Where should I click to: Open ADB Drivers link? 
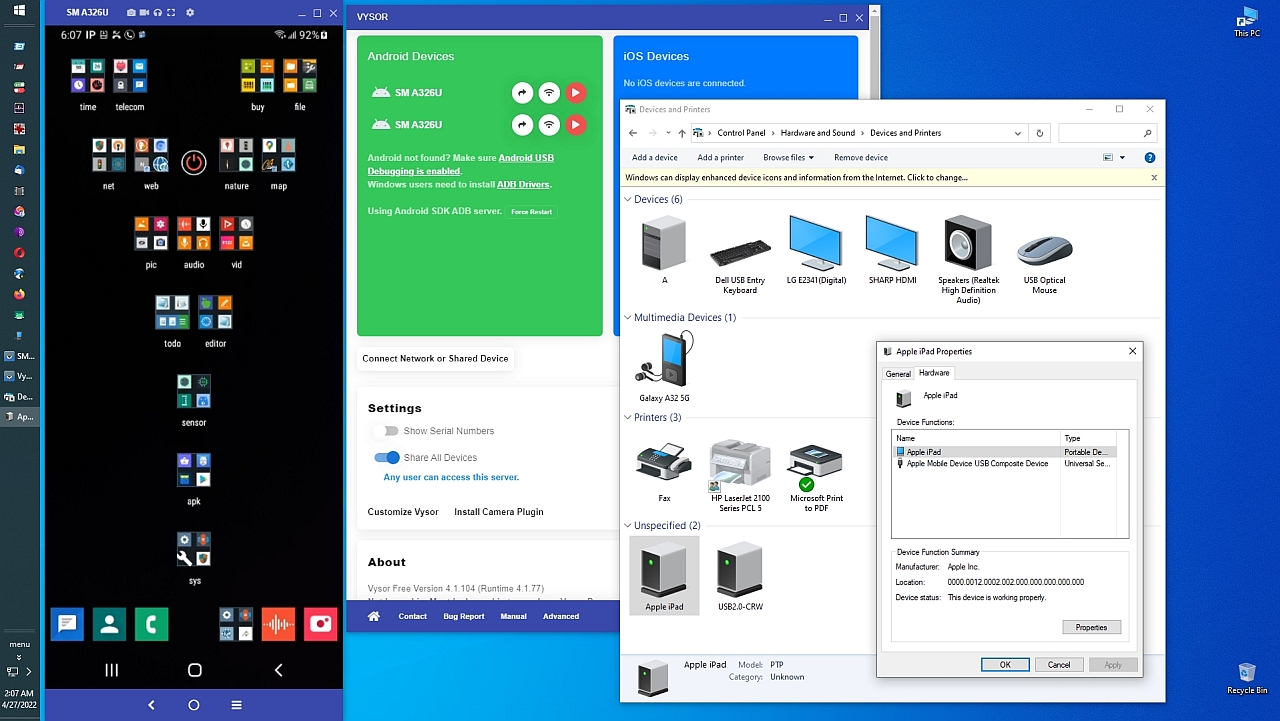(x=523, y=185)
